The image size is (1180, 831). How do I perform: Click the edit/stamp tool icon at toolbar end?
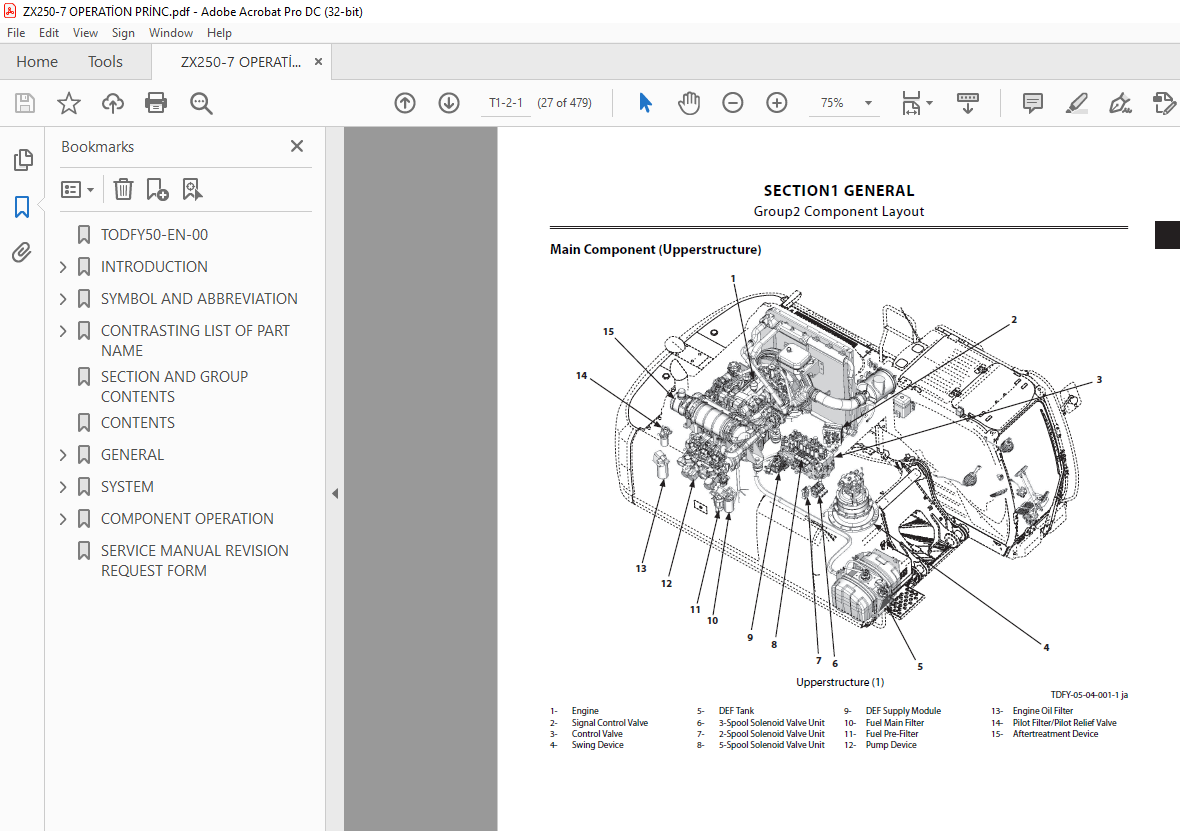coord(1163,103)
